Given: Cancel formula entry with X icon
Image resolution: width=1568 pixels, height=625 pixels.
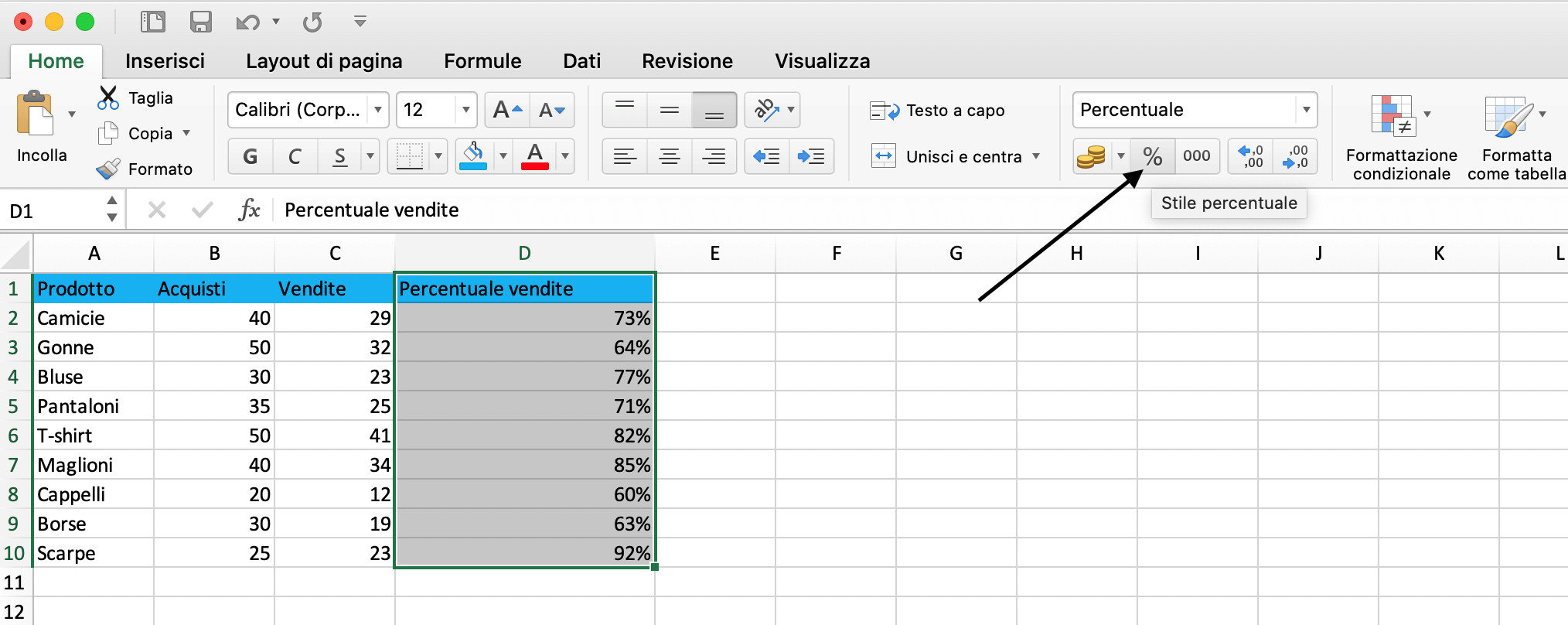Looking at the screenshot, I should [x=157, y=210].
